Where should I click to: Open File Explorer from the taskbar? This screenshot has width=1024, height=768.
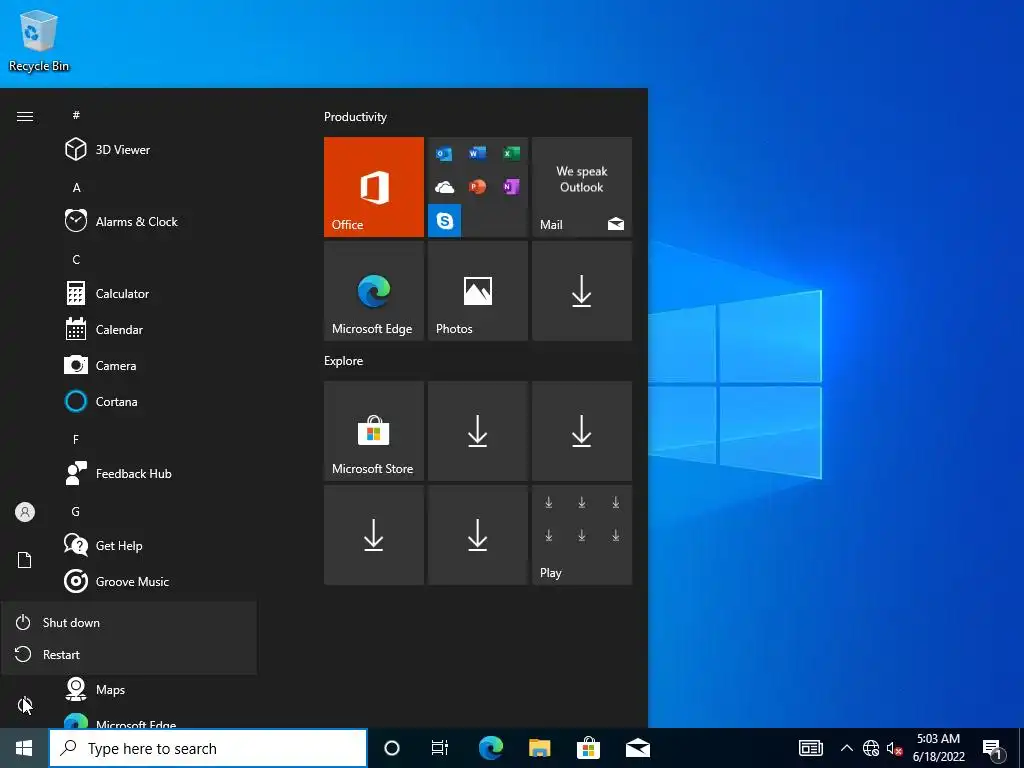[x=539, y=748]
